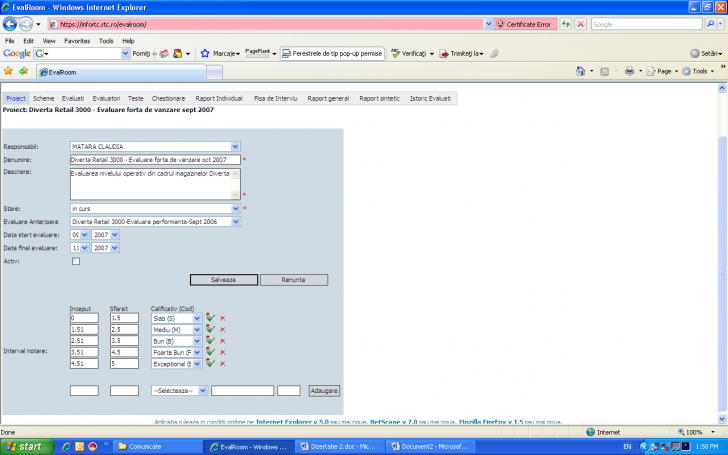This screenshot has height=455, width=728.
Task: Delete the Slab (S) interval row
Action: tap(223, 317)
